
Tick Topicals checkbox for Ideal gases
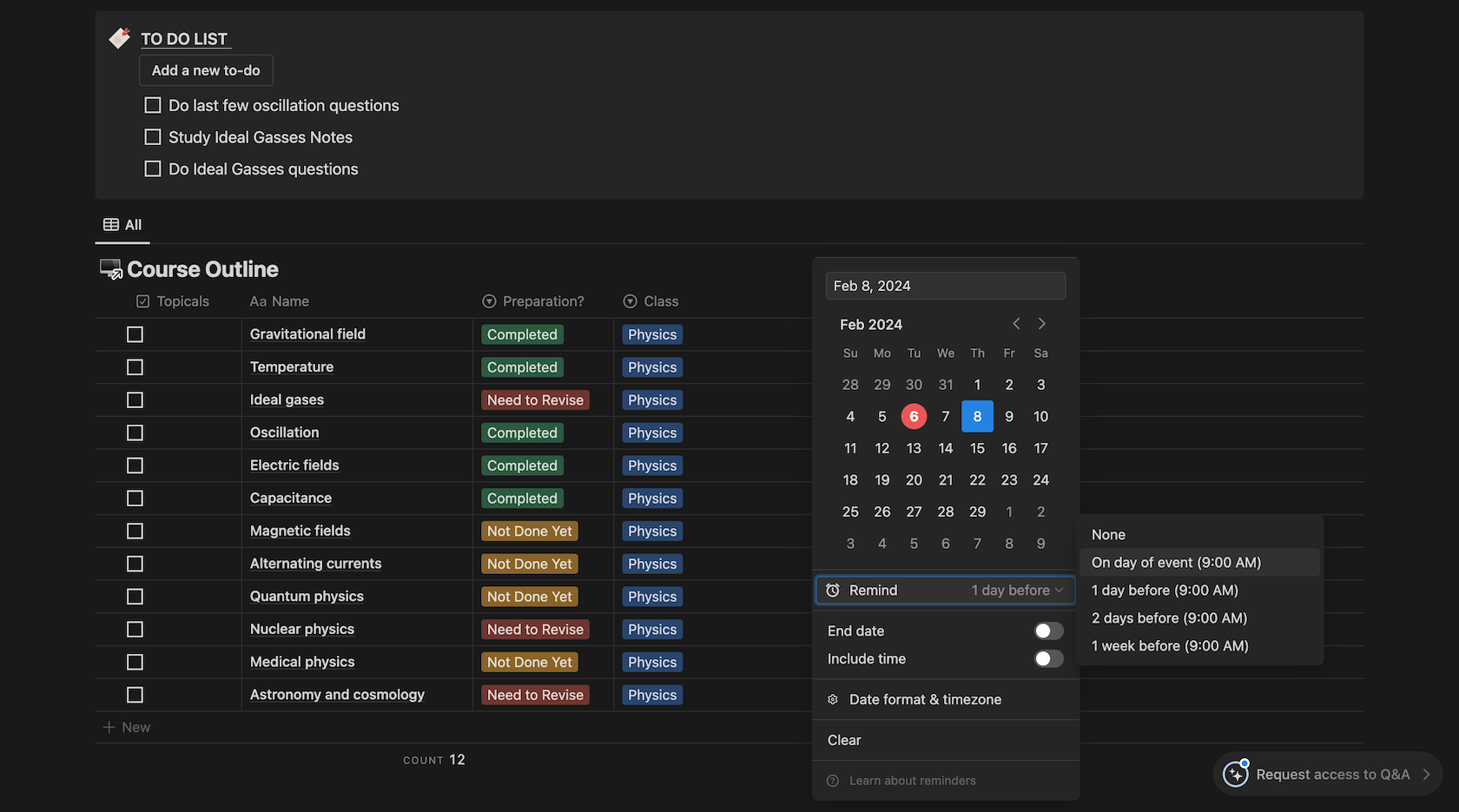pos(135,400)
